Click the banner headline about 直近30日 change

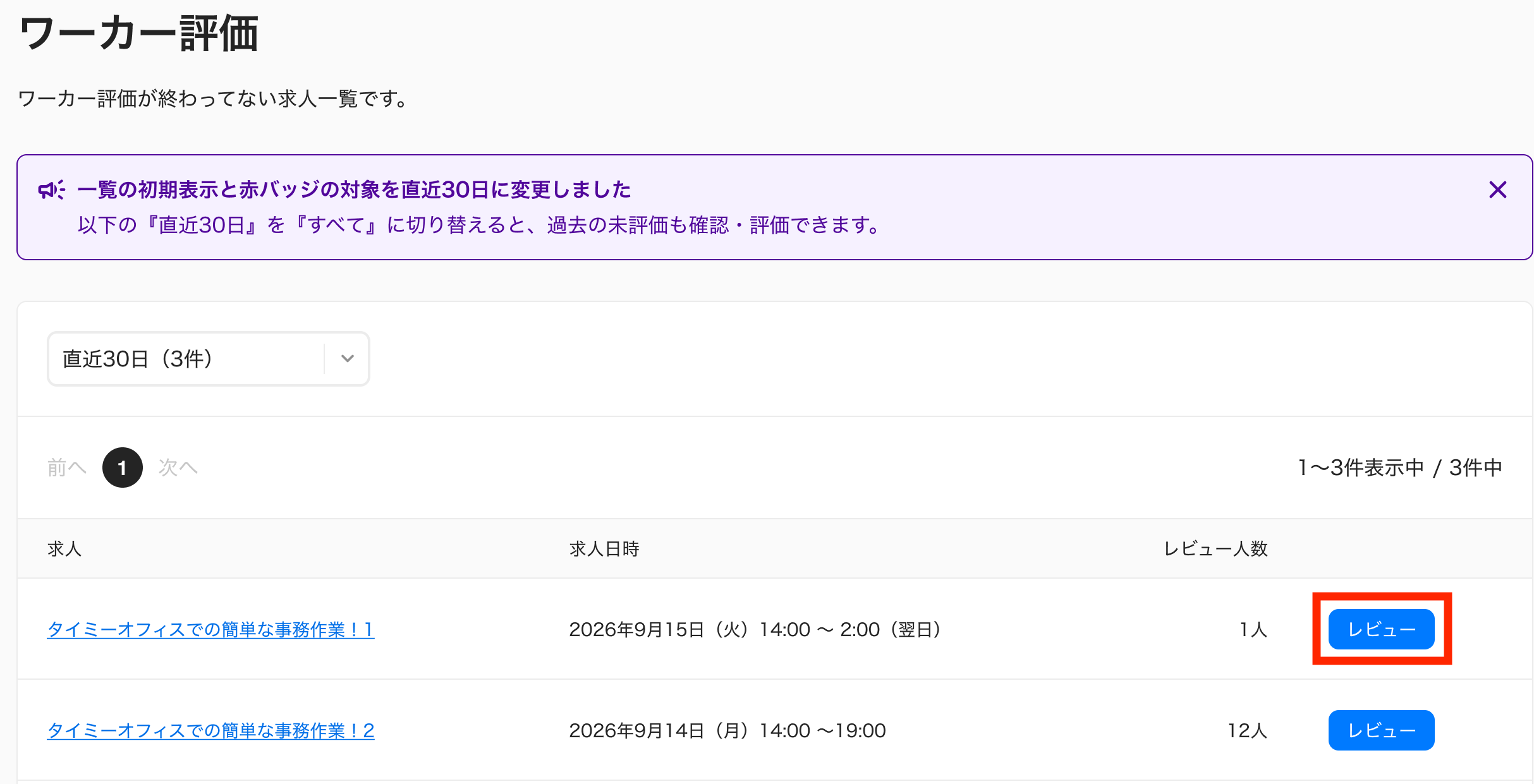(354, 190)
